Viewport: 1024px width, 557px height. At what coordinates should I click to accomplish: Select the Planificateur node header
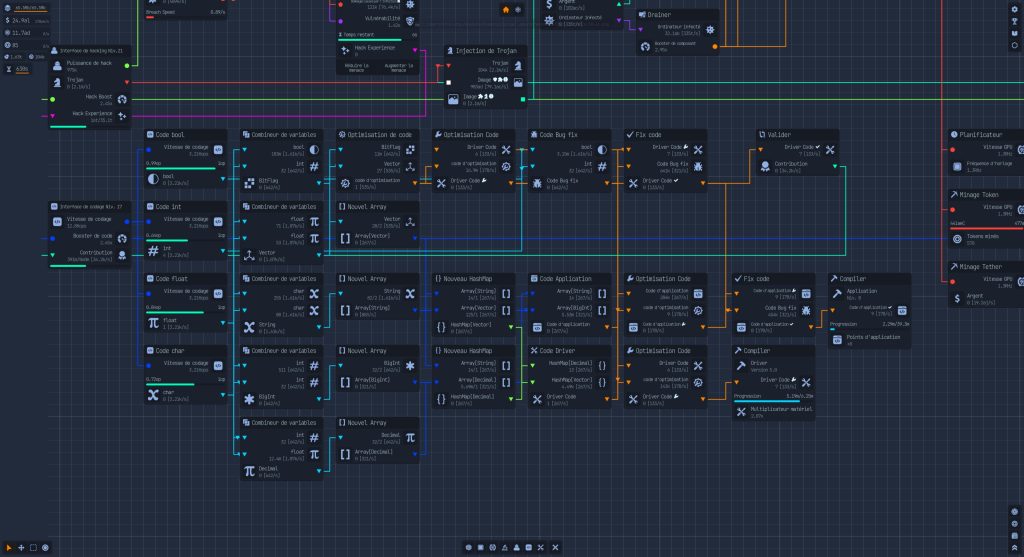coord(981,133)
